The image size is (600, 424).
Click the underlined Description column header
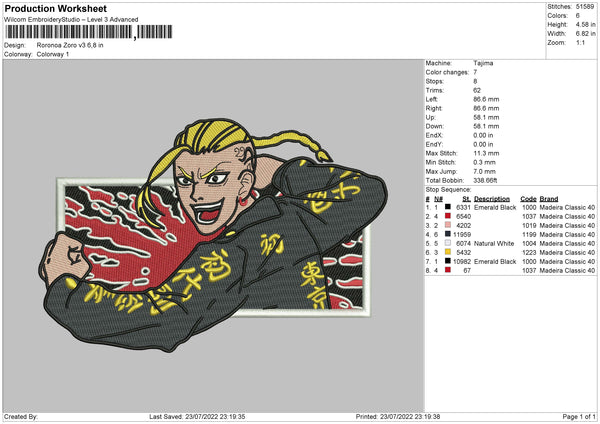[492, 199]
